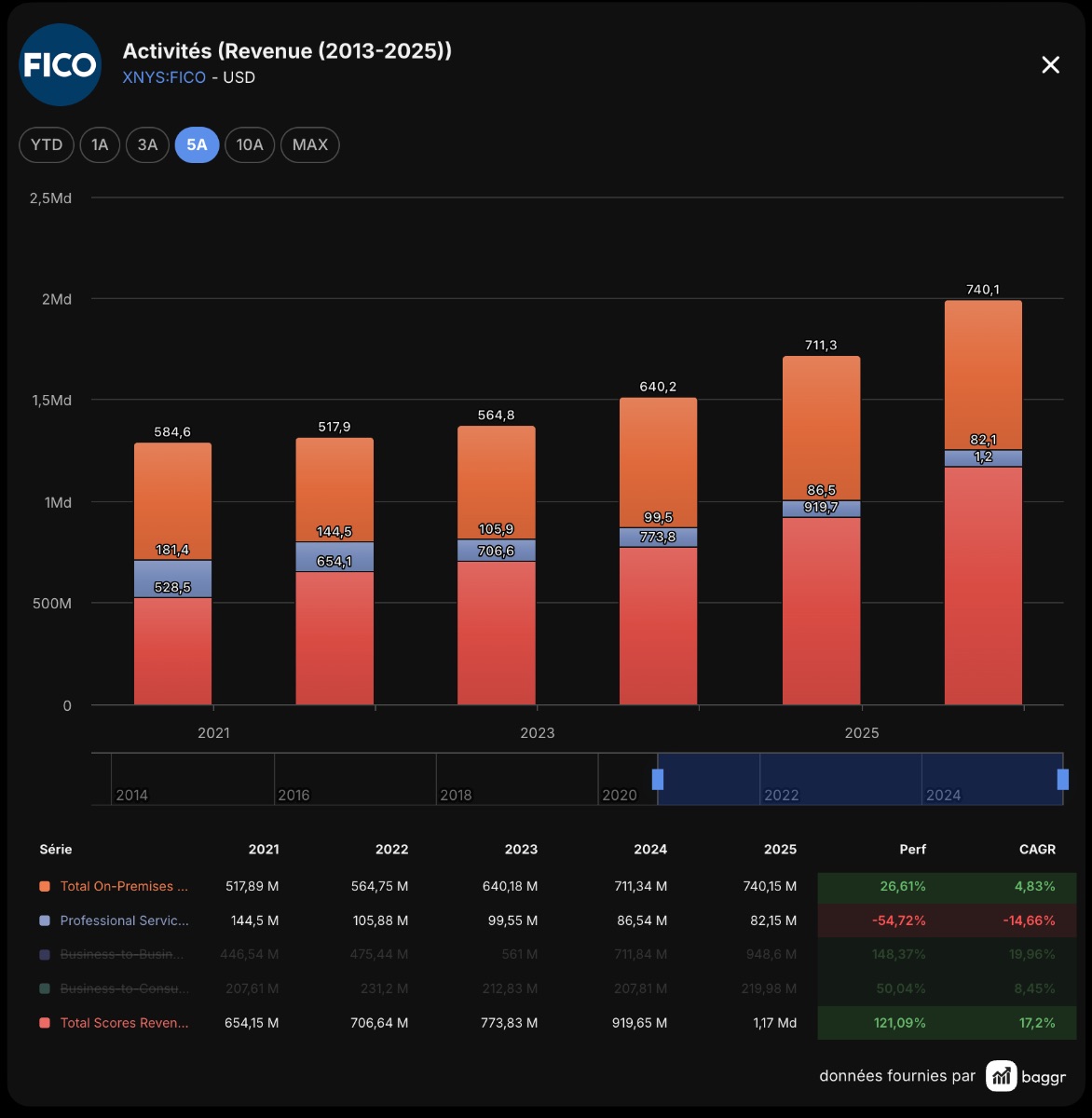This screenshot has height=1118, width=1092.
Task: Click the baggr logo icon
Action: pyautogui.click(x=1002, y=1076)
